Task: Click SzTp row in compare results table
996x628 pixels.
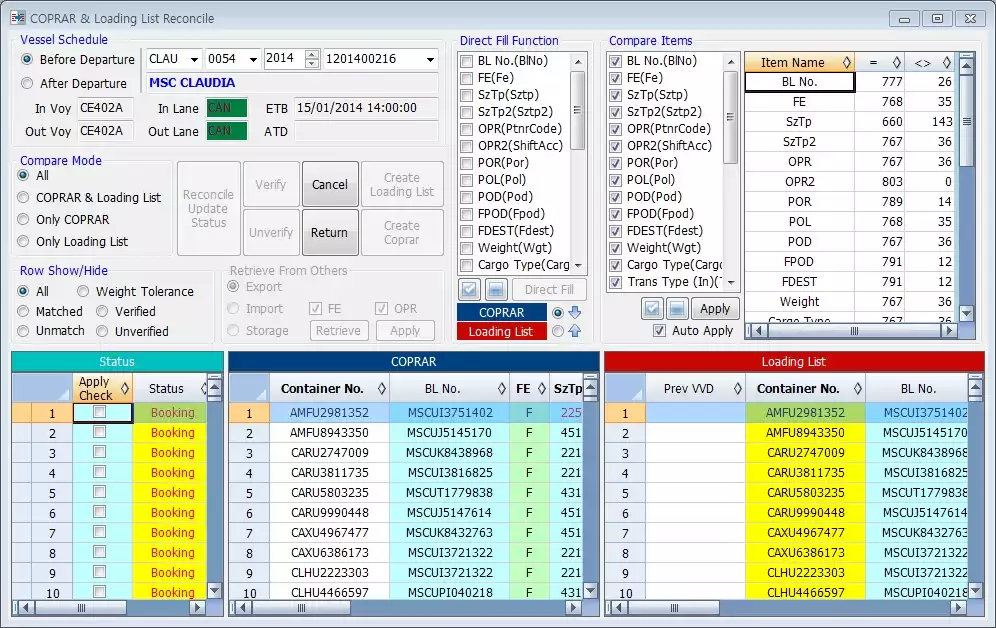Action: tap(848, 121)
